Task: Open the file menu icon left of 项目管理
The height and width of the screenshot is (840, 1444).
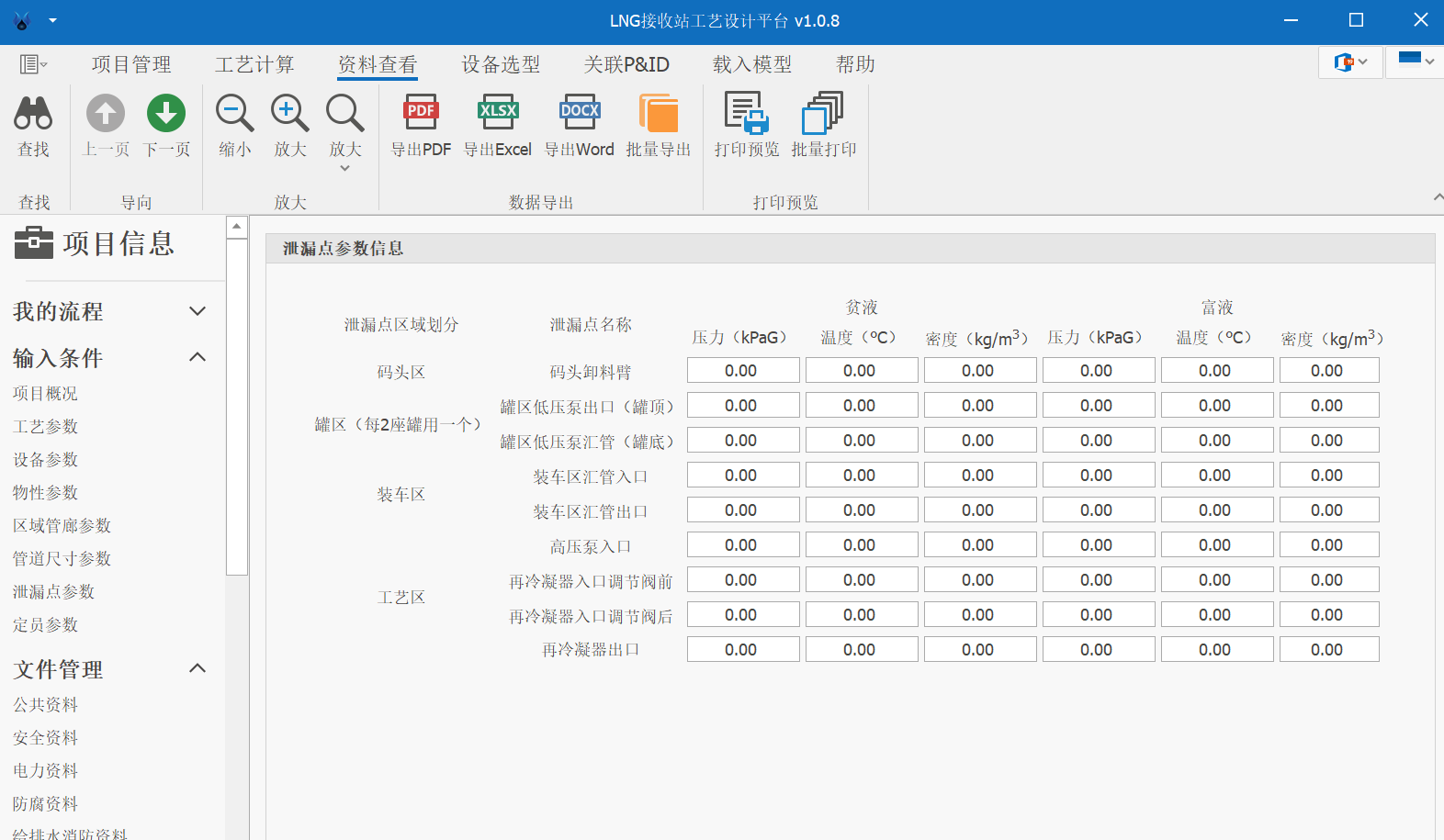Action: click(x=33, y=64)
